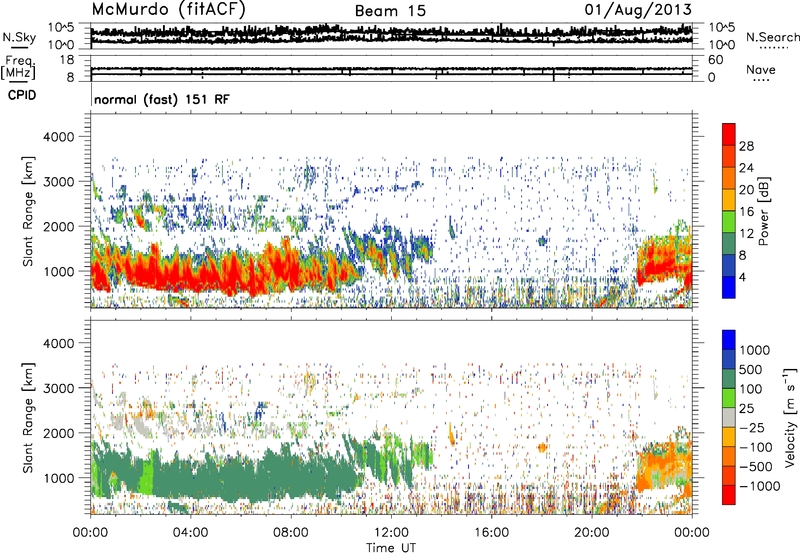Image resolution: width=800 pixels, height=554 pixels.
Task: Click the blue top of the velocity color bar
Action: tap(729, 339)
